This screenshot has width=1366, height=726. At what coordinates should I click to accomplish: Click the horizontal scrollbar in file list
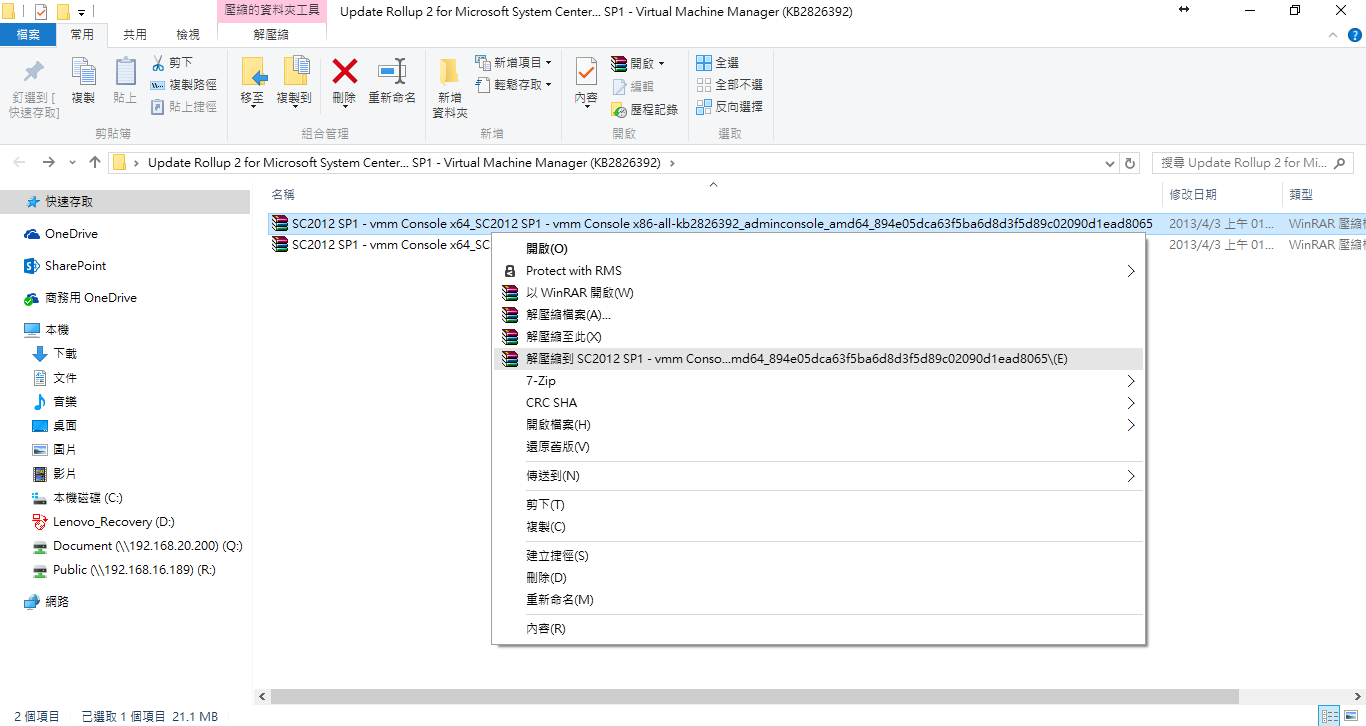pyautogui.click(x=755, y=696)
